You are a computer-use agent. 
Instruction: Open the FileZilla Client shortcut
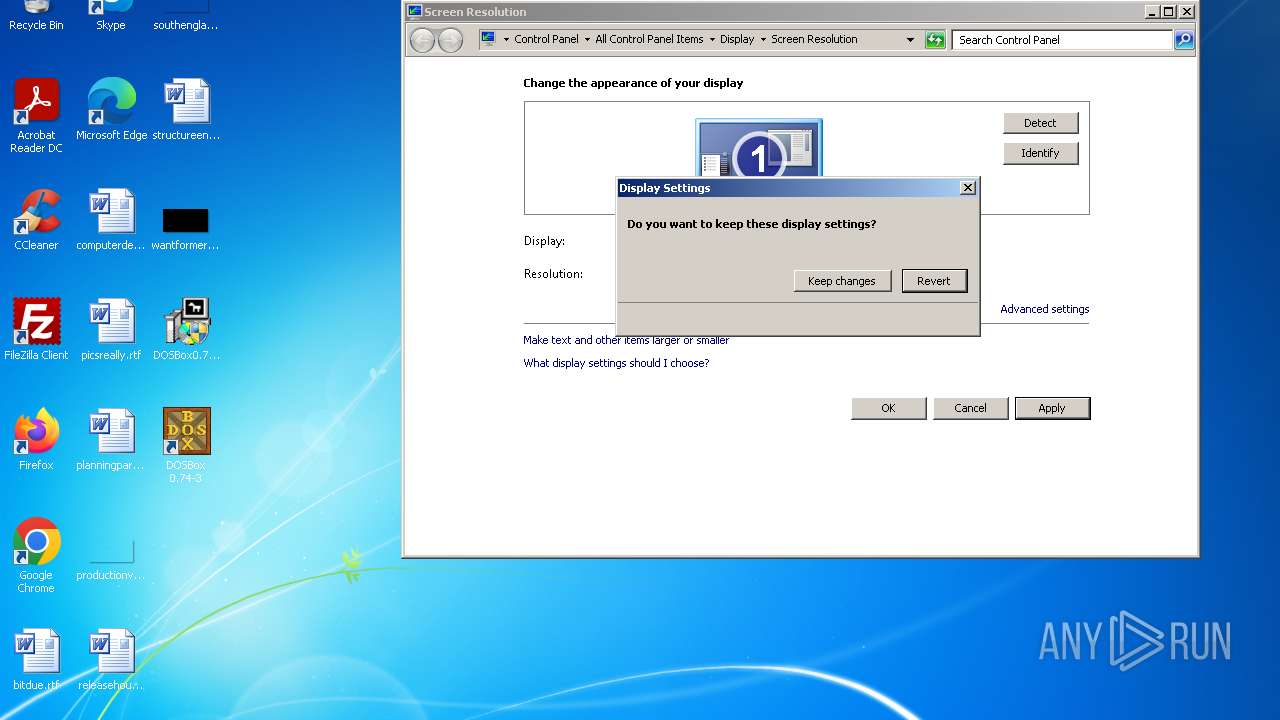pyautogui.click(x=36, y=329)
